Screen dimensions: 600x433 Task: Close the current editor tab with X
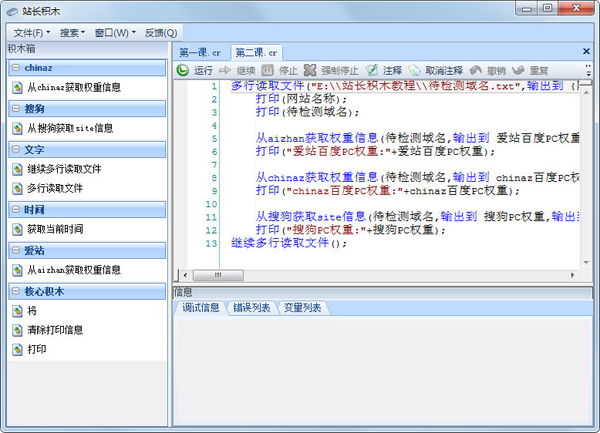586,51
